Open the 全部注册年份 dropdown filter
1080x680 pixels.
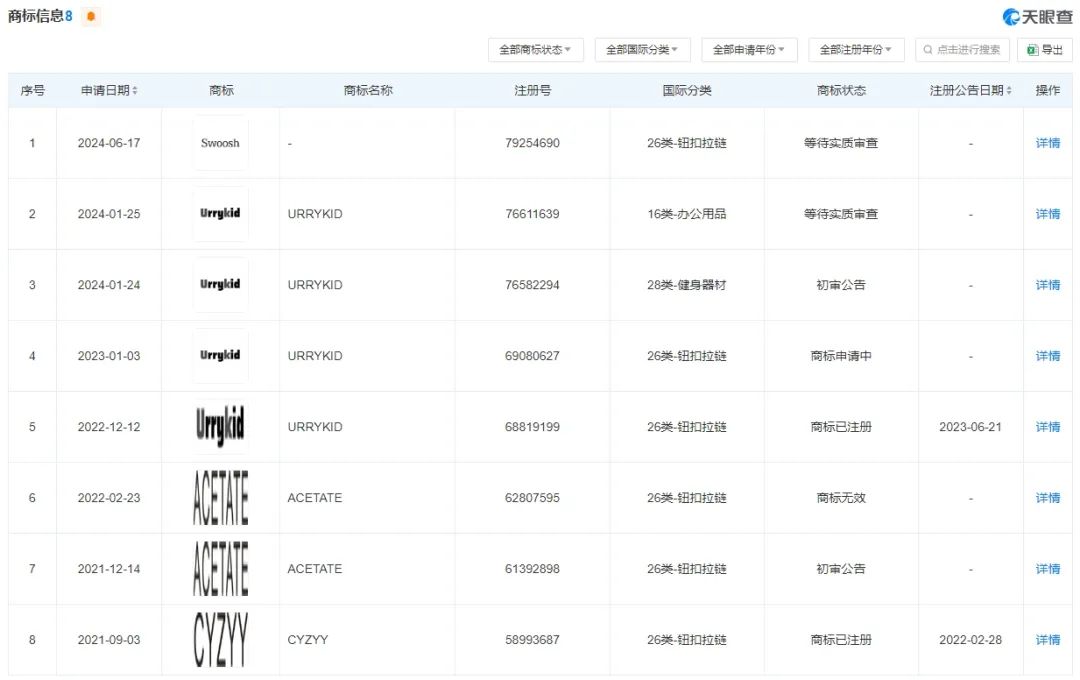click(855, 50)
